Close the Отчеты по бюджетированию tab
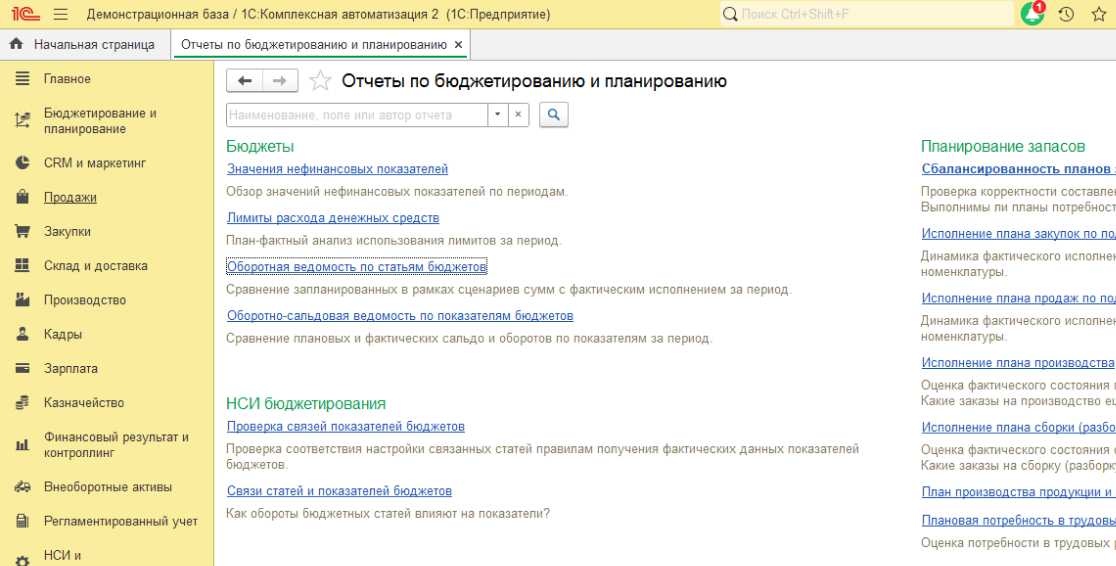 click(458, 44)
